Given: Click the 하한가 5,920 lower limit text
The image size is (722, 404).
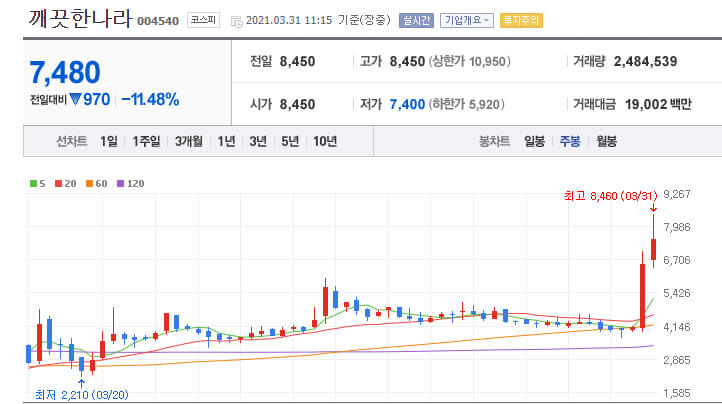Looking at the screenshot, I should tap(467, 104).
